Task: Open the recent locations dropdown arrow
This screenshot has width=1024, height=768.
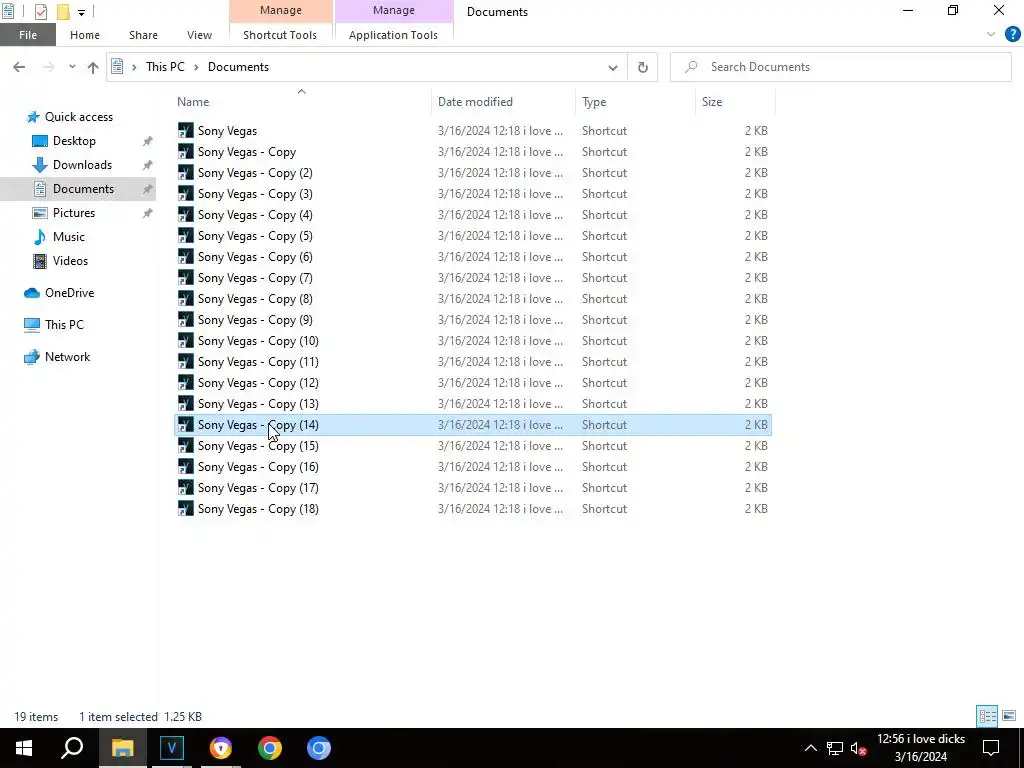Action: click(x=72, y=67)
